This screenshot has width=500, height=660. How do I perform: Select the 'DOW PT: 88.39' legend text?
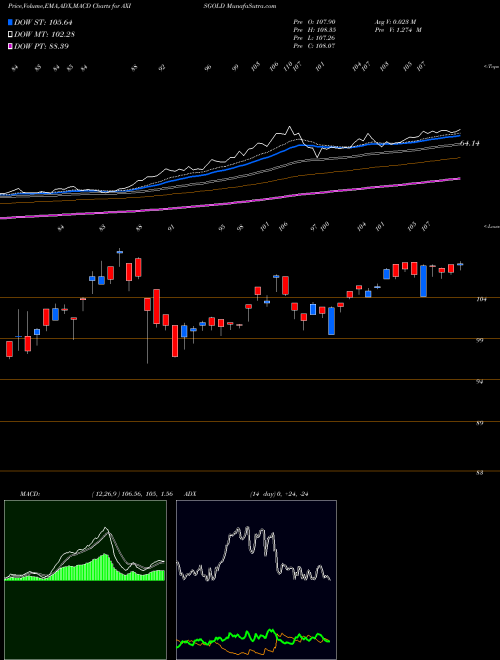tap(41, 46)
